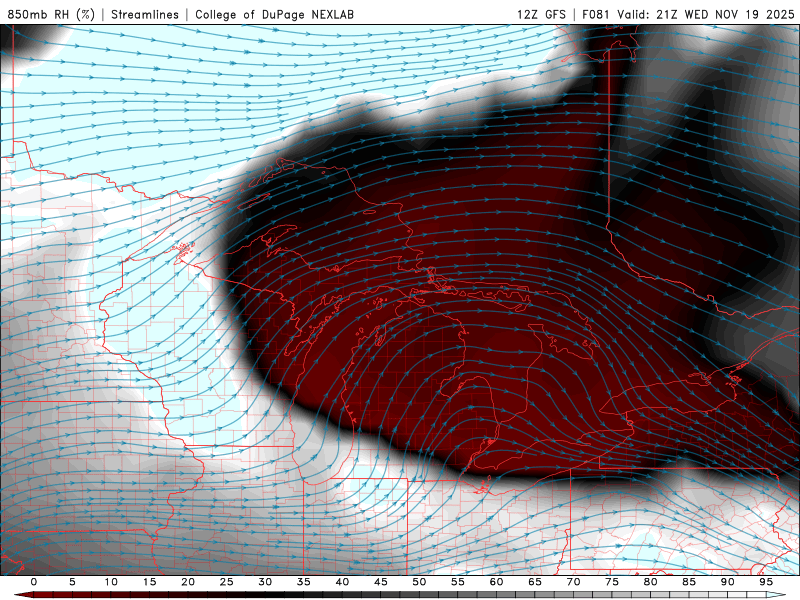Click the '10' value on the color scale

111,582
